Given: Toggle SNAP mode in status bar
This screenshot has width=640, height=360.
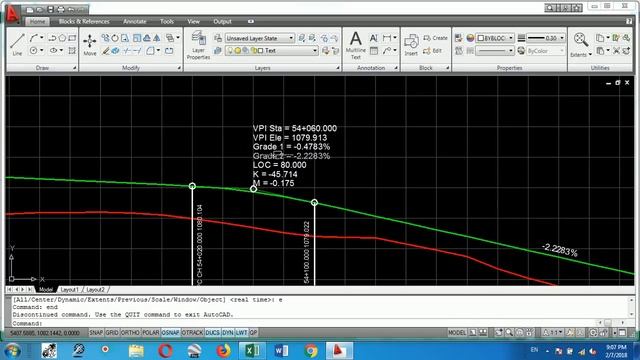Looking at the screenshot, I should tap(96, 333).
